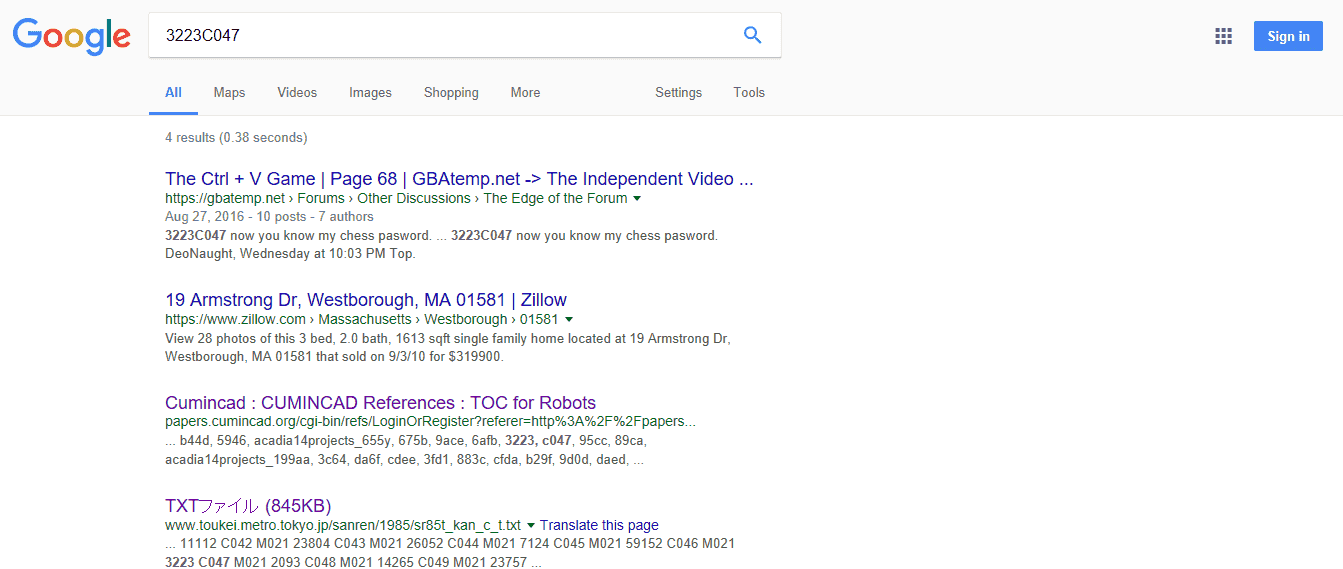1343x569 pixels.
Task: Open The Ctrl + V Game GBAtemp result
Action: (x=459, y=179)
